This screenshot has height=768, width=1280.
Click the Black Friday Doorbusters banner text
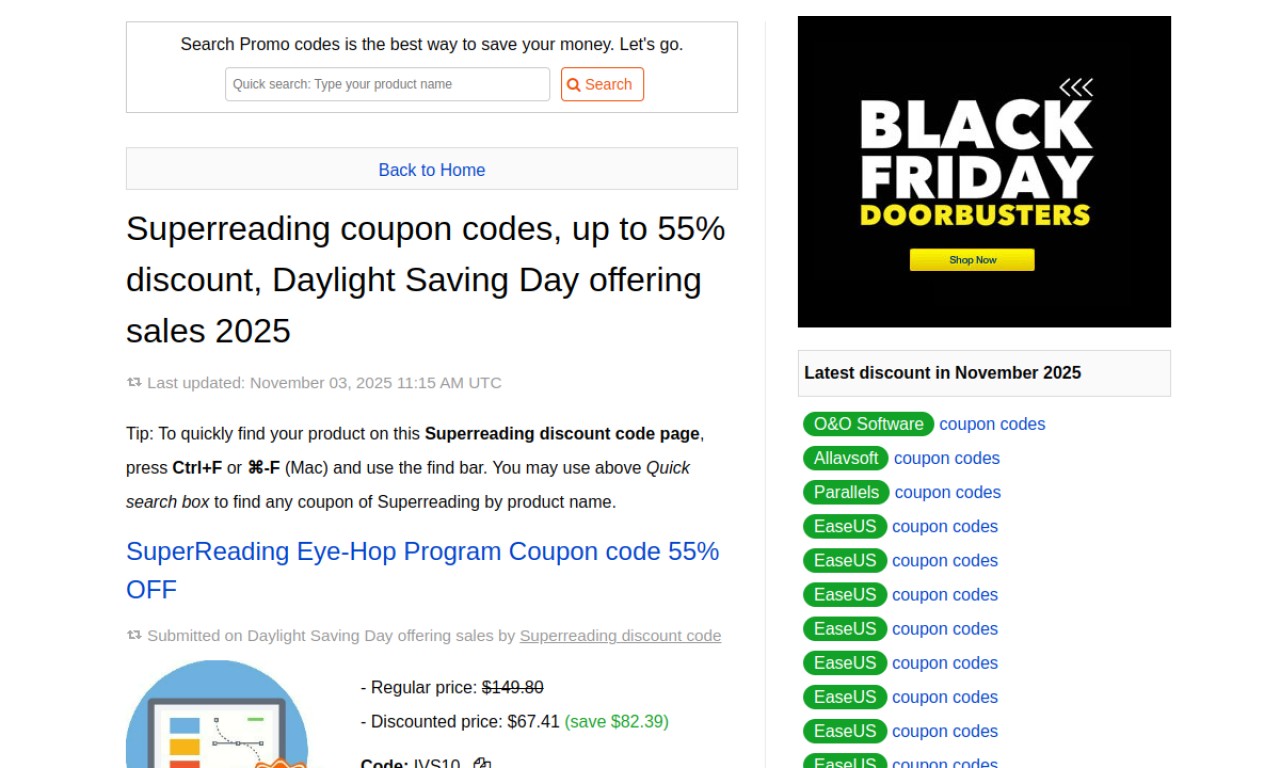pyautogui.click(x=975, y=165)
